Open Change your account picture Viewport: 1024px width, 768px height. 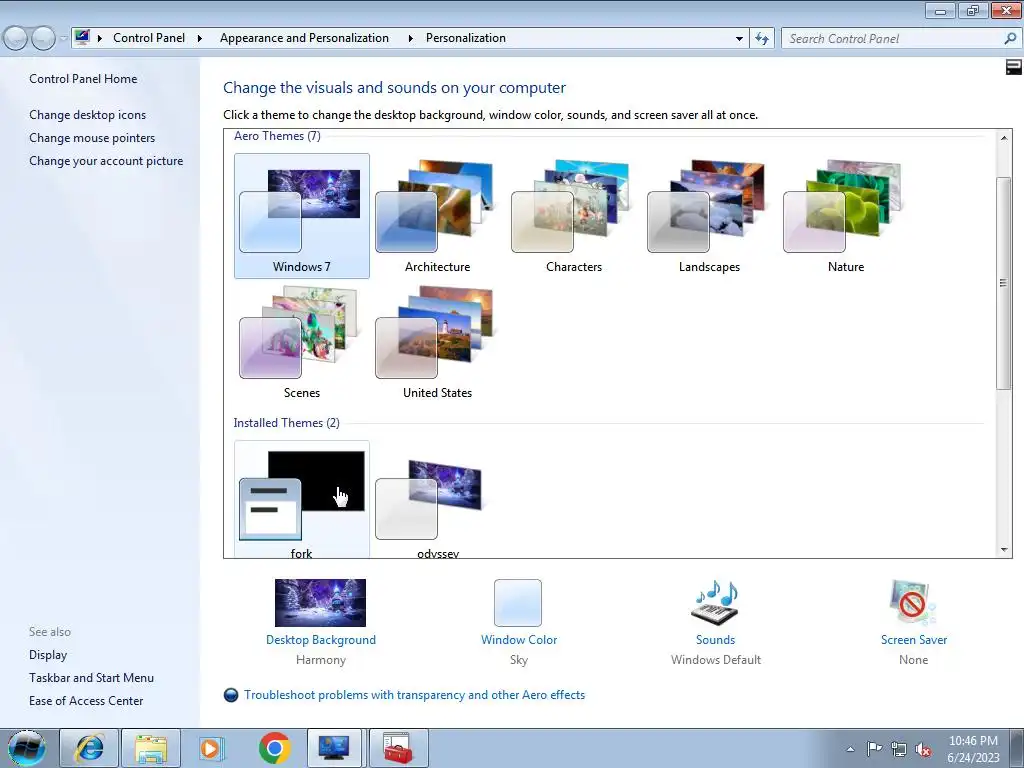[x=106, y=161]
